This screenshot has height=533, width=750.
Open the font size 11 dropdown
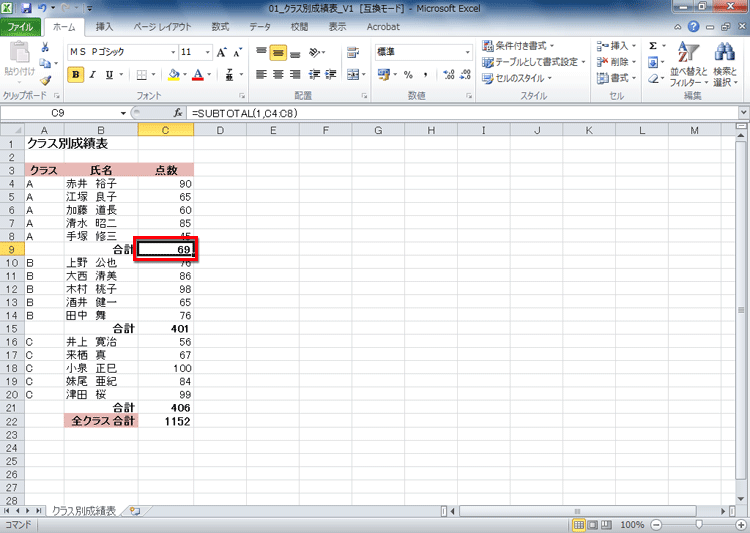pyautogui.click(x=208, y=52)
